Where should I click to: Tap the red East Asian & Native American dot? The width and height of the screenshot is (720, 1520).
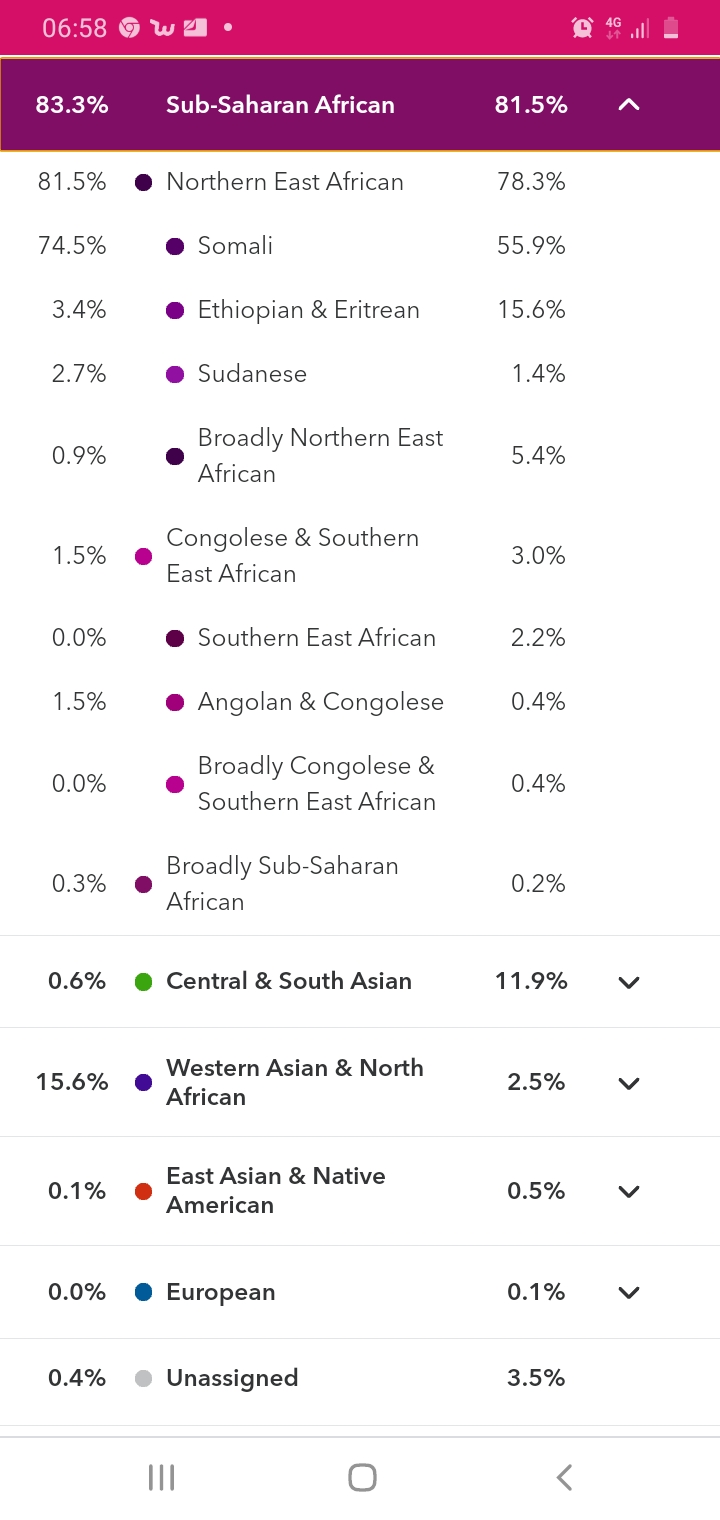[143, 1191]
